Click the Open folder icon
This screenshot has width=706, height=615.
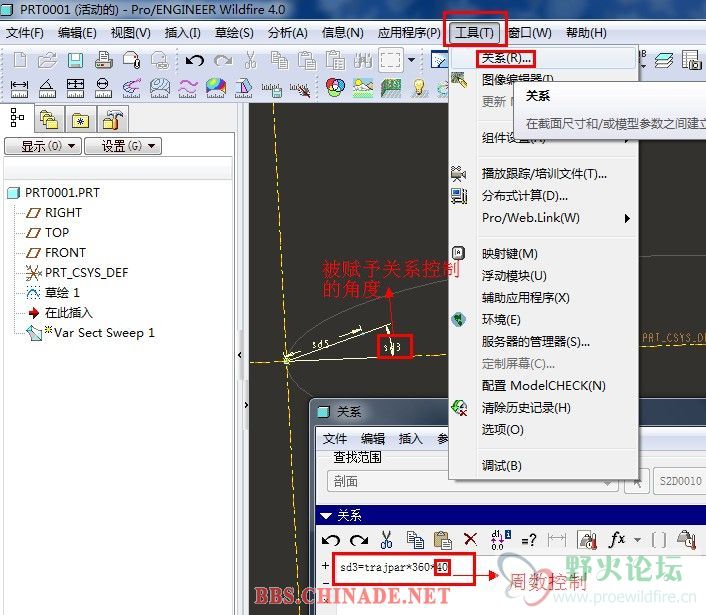47,60
